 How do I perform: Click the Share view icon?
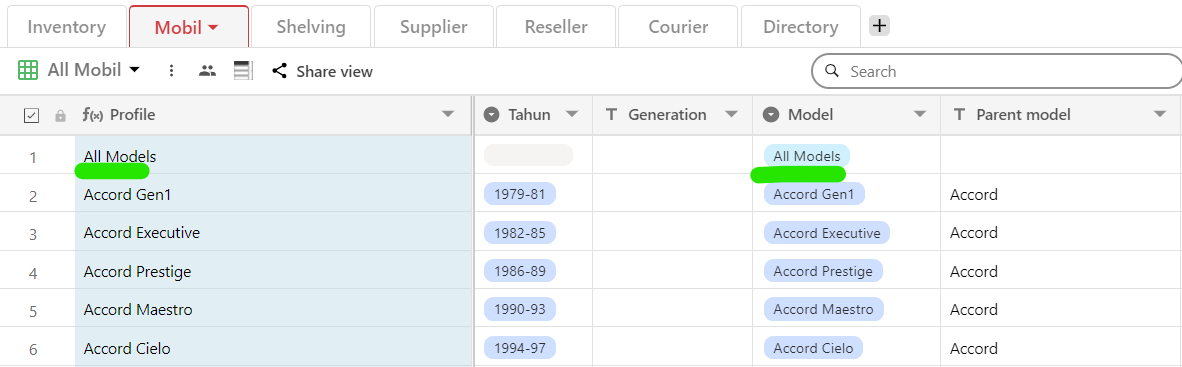point(280,71)
